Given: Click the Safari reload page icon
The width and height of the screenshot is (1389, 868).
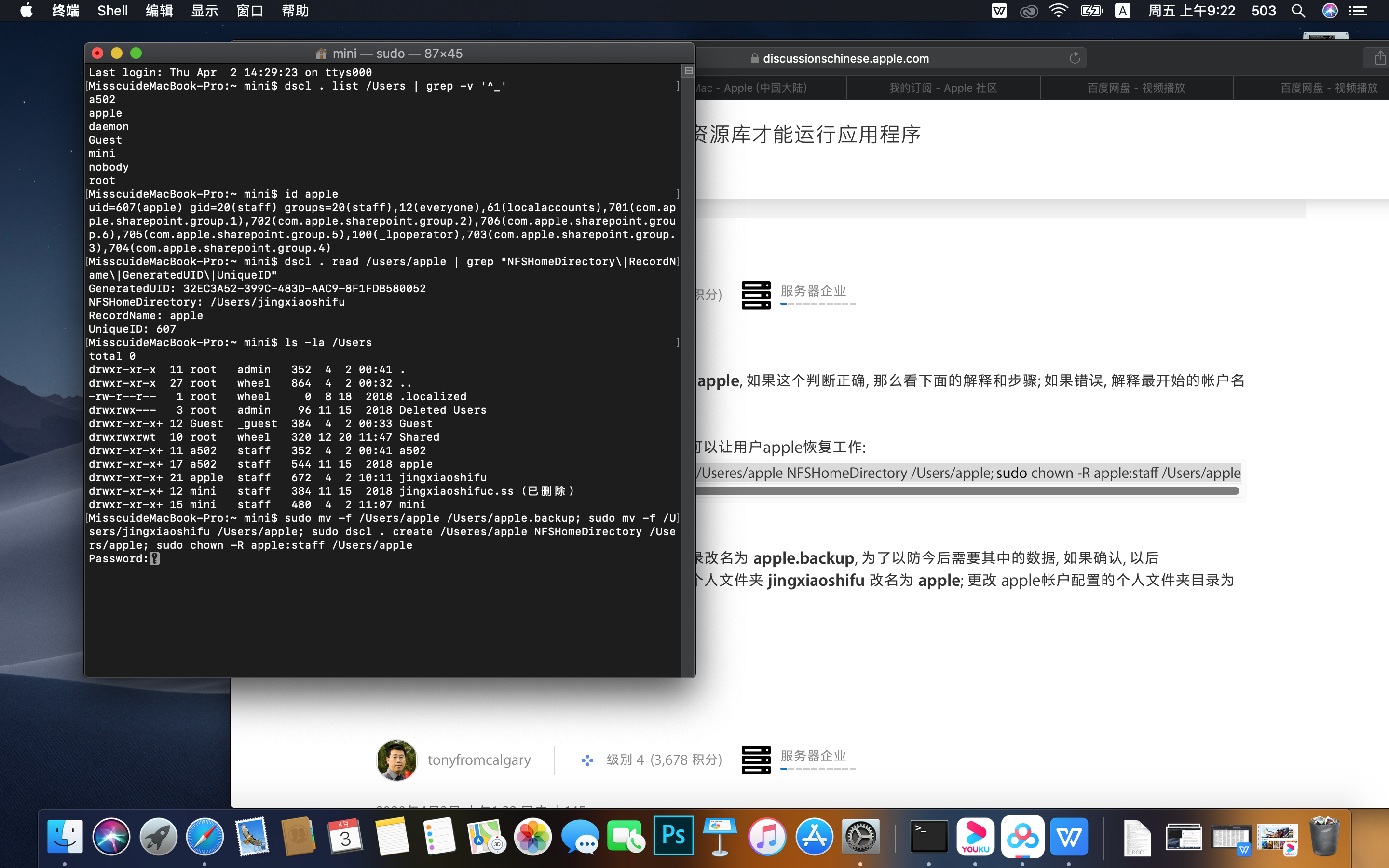Looking at the screenshot, I should coord(1075,58).
